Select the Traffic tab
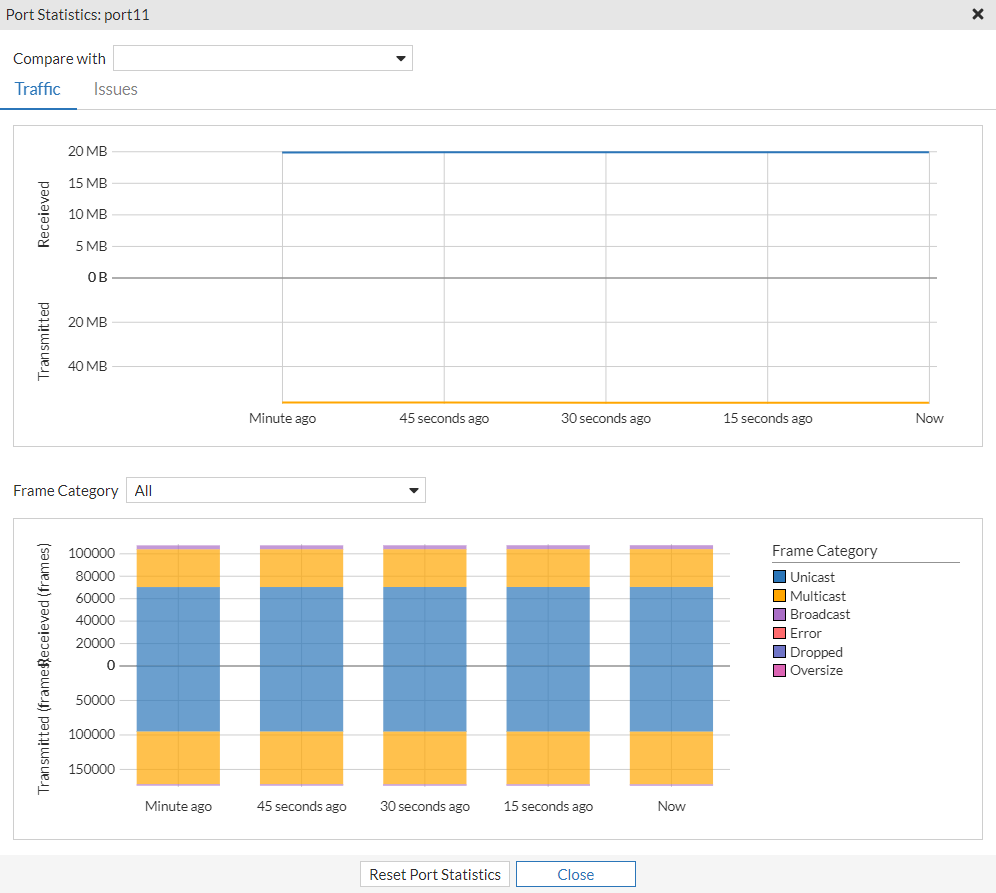 tap(38, 89)
